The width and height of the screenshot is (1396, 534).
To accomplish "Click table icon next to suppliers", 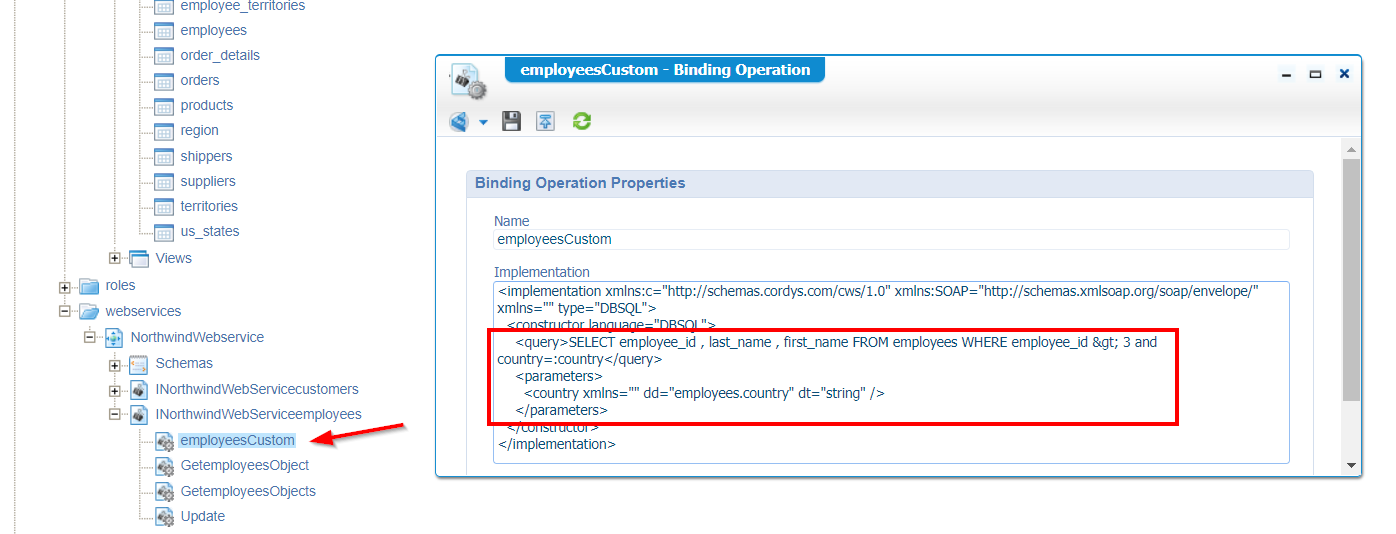I will [164, 182].
